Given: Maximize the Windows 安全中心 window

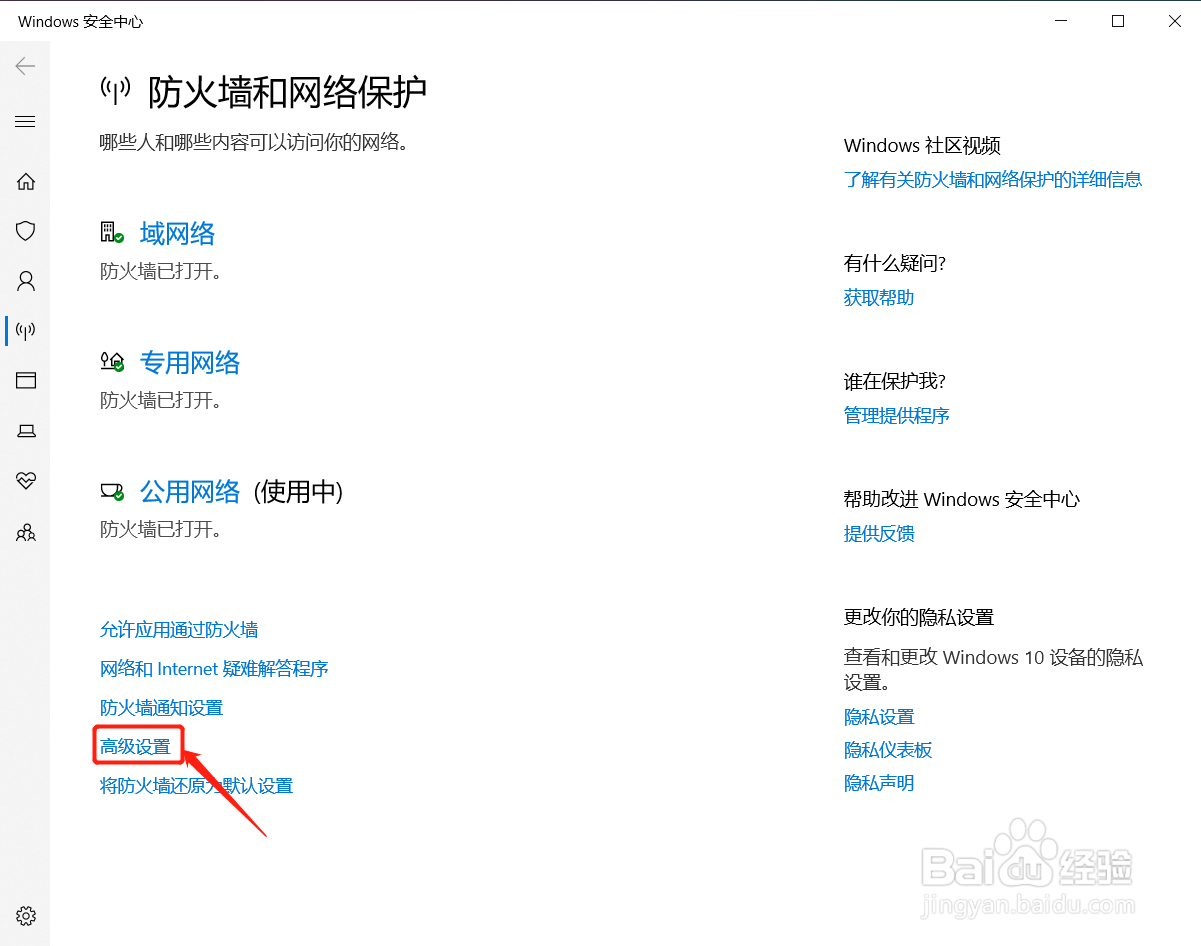Looking at the screenshot, I should pos(1118,21).
